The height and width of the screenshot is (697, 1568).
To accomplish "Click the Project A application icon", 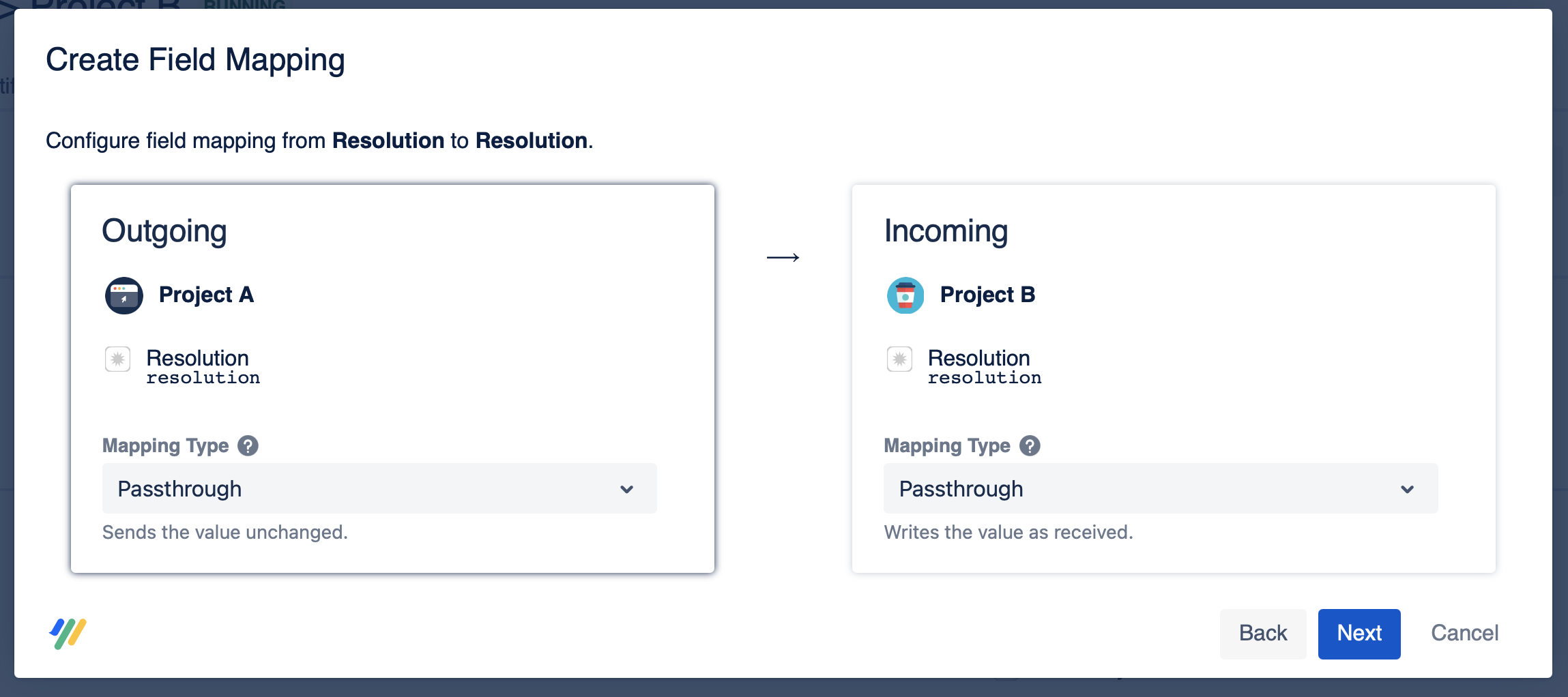I will [124, 295].
